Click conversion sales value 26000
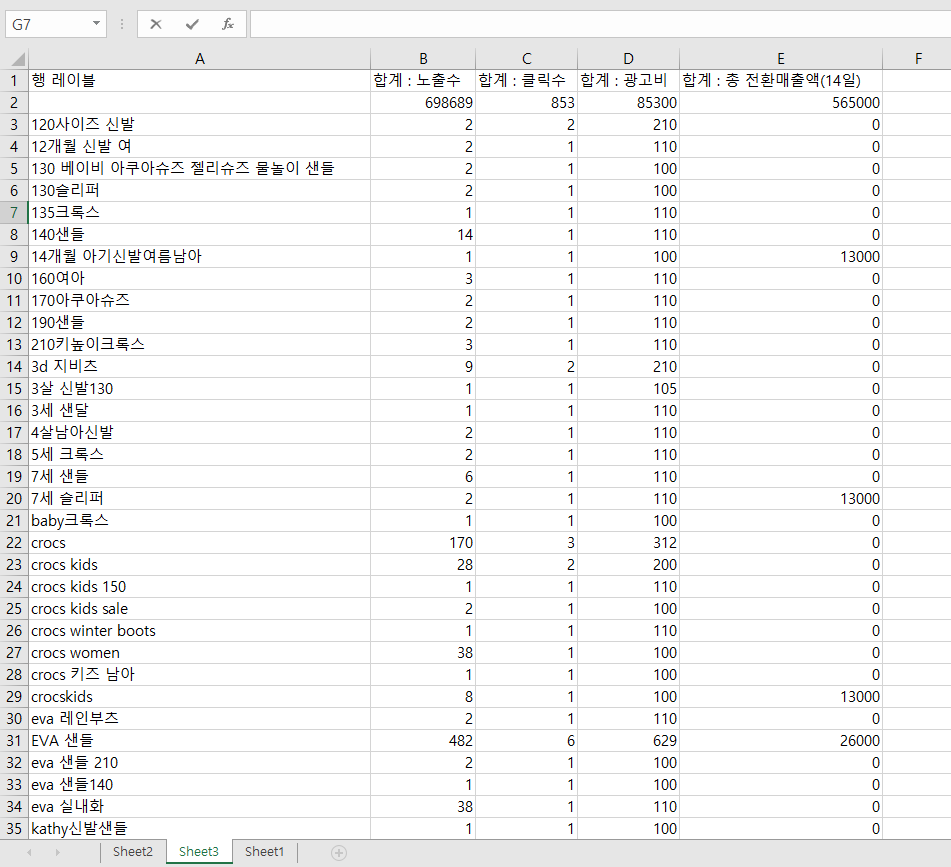The width and height of the screenshot is (951, 867). (x=781, y=741)
